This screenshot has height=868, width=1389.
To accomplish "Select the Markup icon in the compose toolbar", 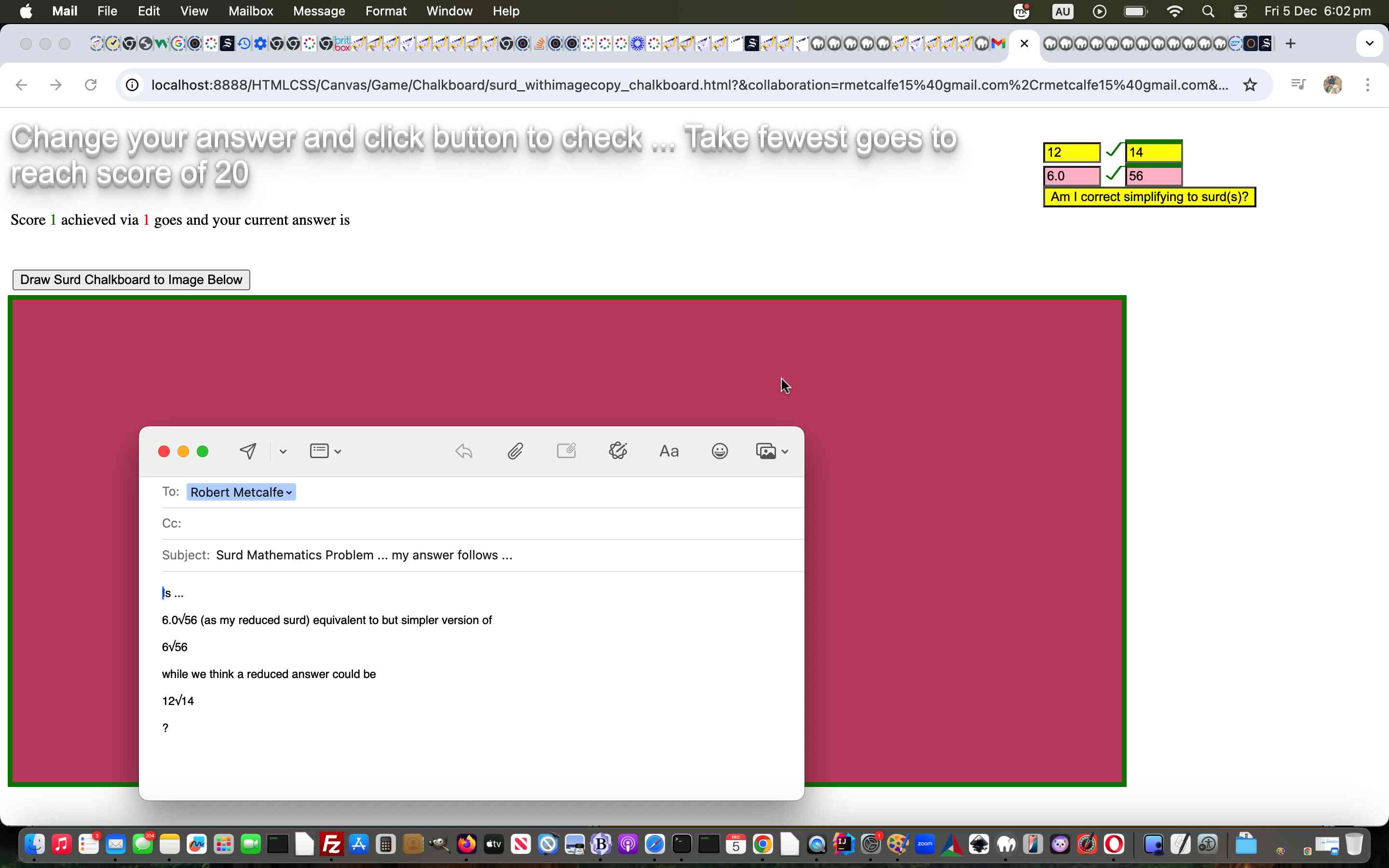I will click(x=566, y=451).
